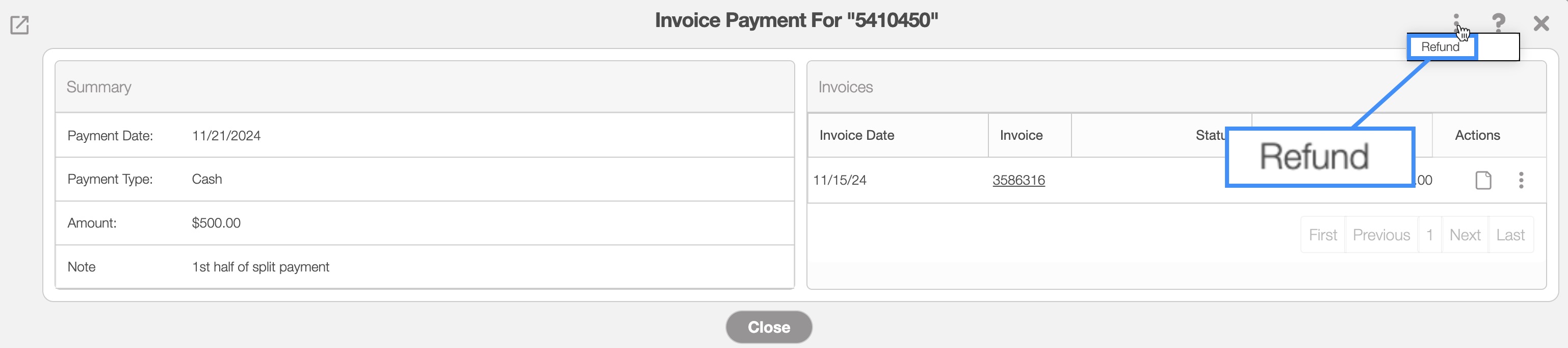Click the Invoice column header
The height and width of the screenshot is (348, 1568).
pyautogui.click(x=1021, y=135)
